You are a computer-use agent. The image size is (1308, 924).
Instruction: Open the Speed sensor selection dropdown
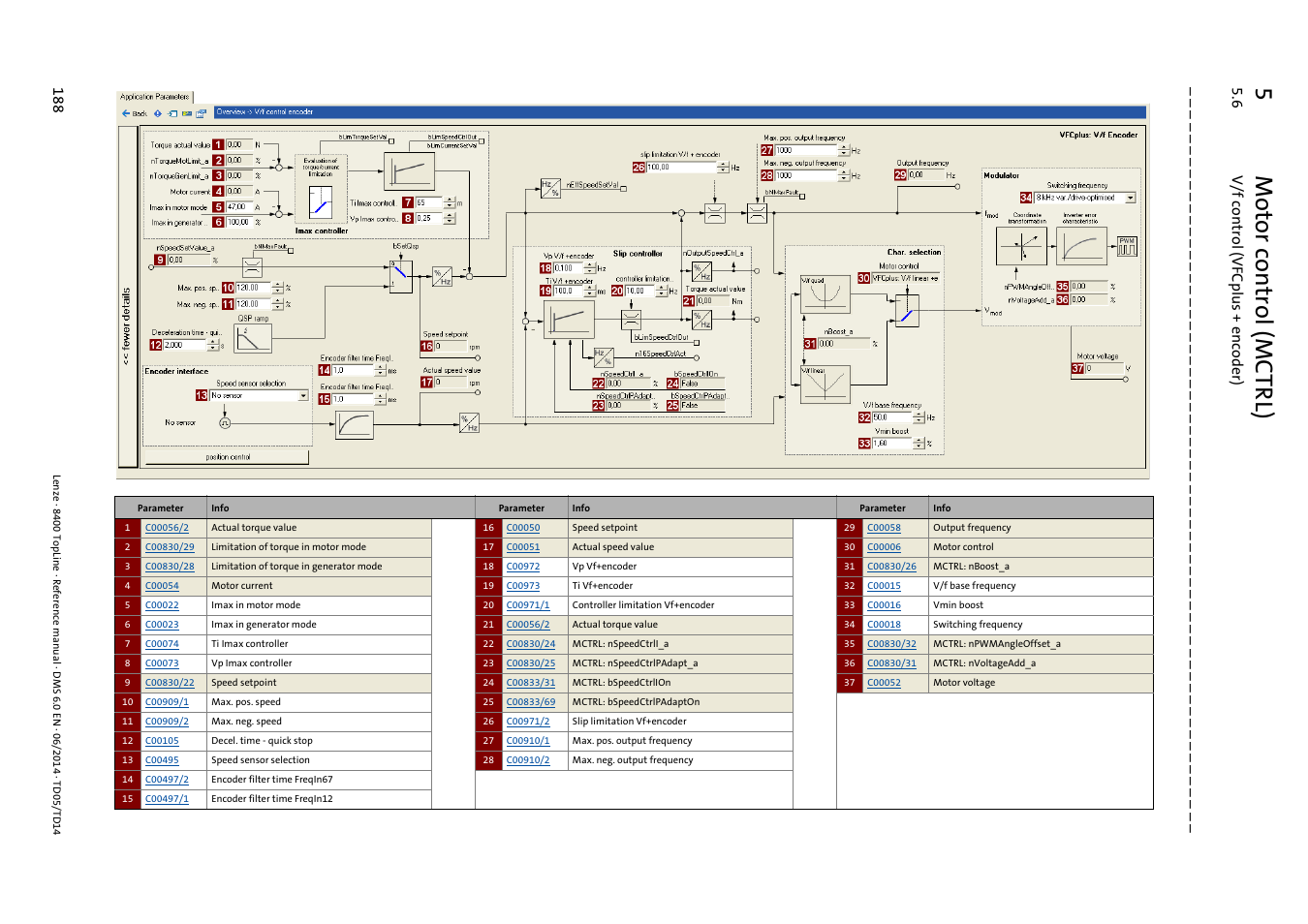[x=303, y=395]
